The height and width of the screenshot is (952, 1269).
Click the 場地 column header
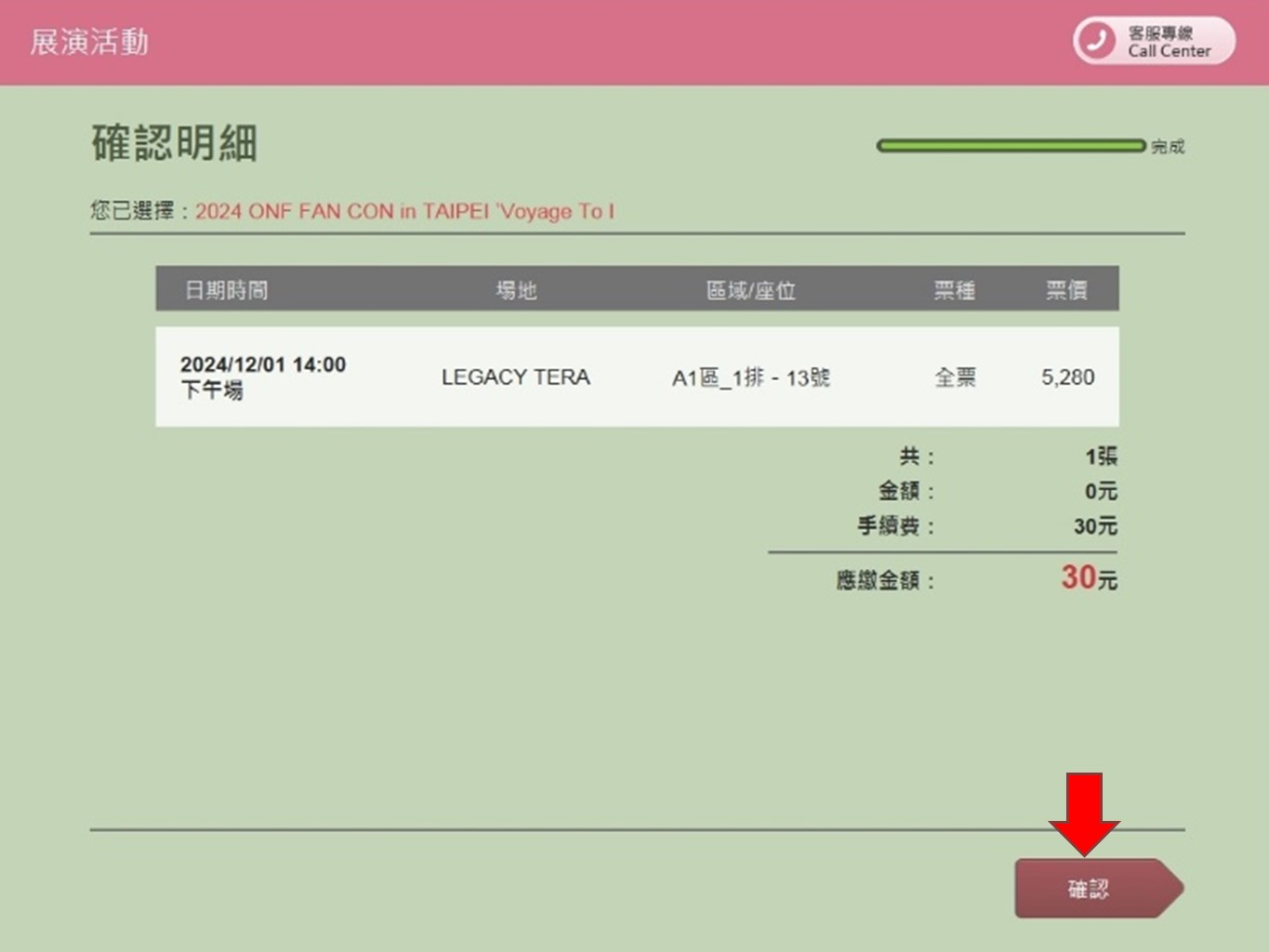[516, 290]
